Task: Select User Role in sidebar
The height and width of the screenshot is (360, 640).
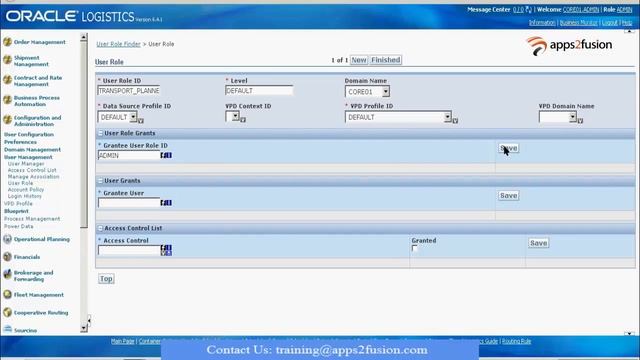Action: click(x=20, y=183)
